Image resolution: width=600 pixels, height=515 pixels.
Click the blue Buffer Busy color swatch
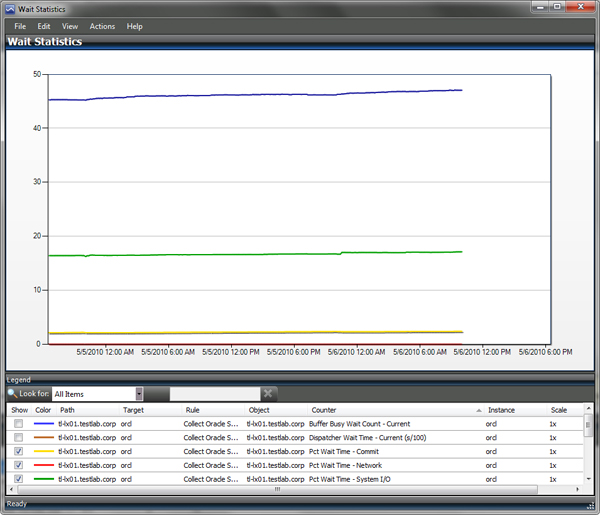(x=44, y=424)
